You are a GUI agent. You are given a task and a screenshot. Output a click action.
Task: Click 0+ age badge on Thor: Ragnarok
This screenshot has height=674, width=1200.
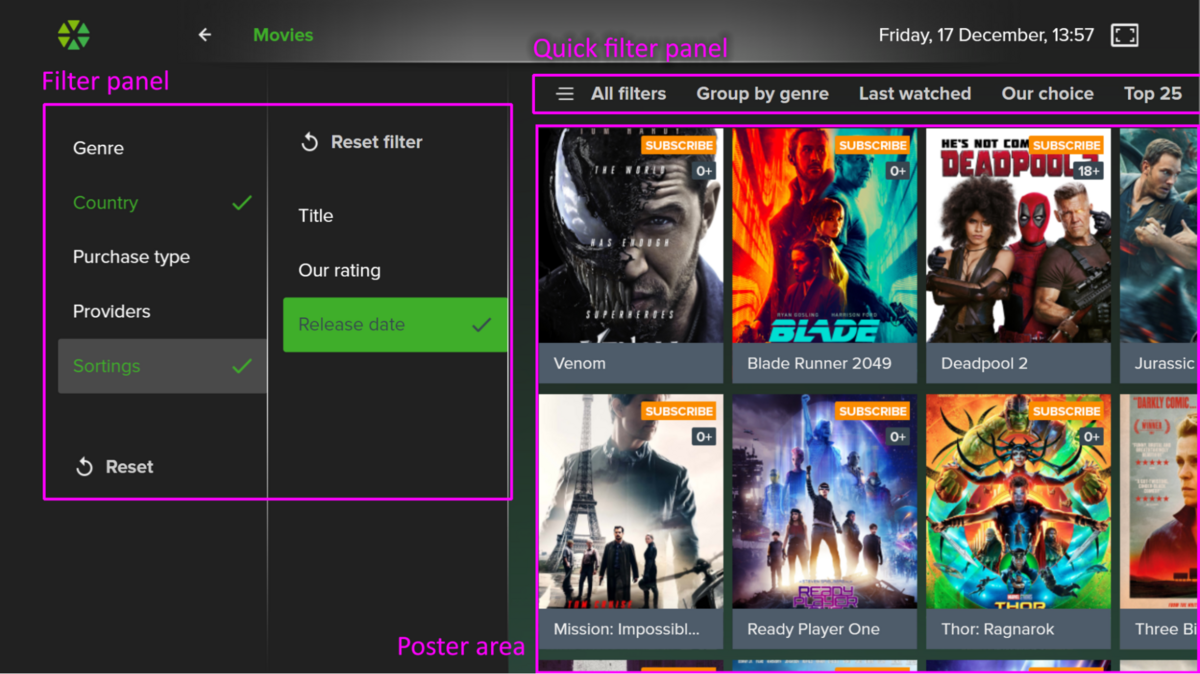pos(1092,437)
